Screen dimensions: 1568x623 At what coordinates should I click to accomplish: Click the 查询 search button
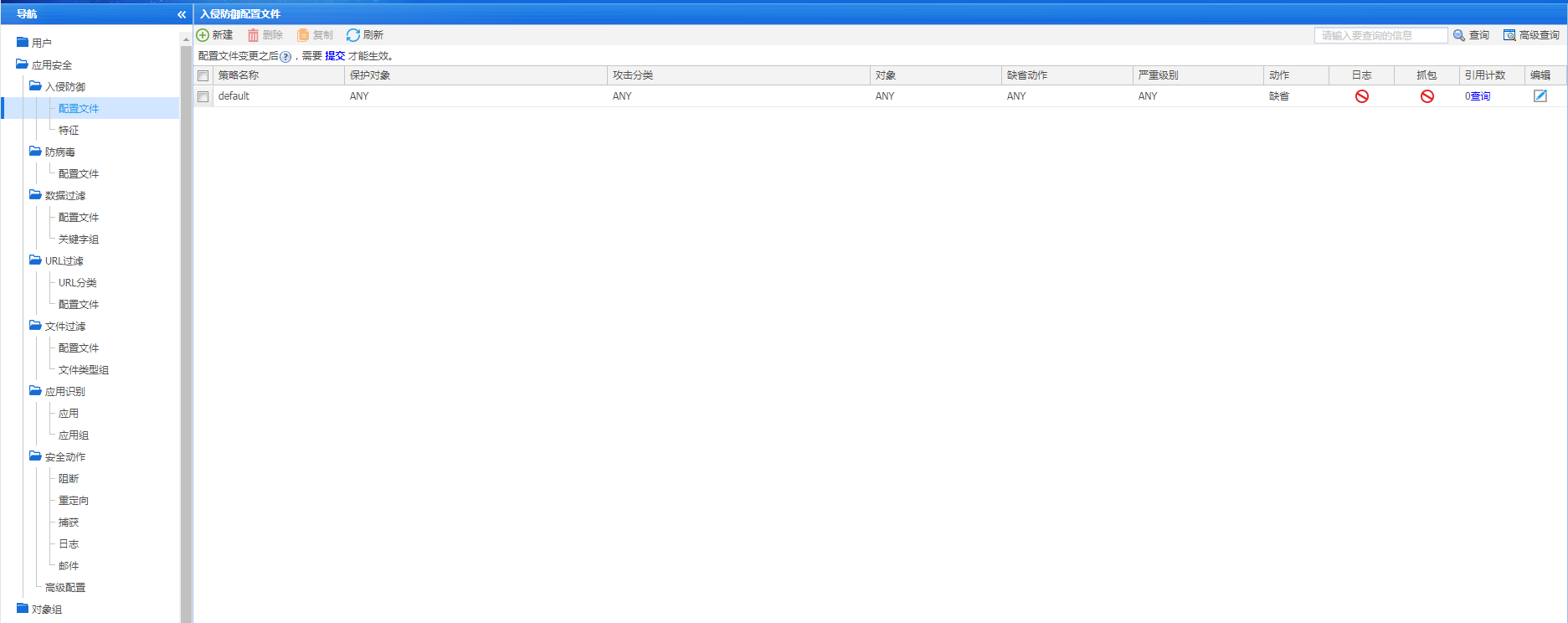pos(1471,35)
